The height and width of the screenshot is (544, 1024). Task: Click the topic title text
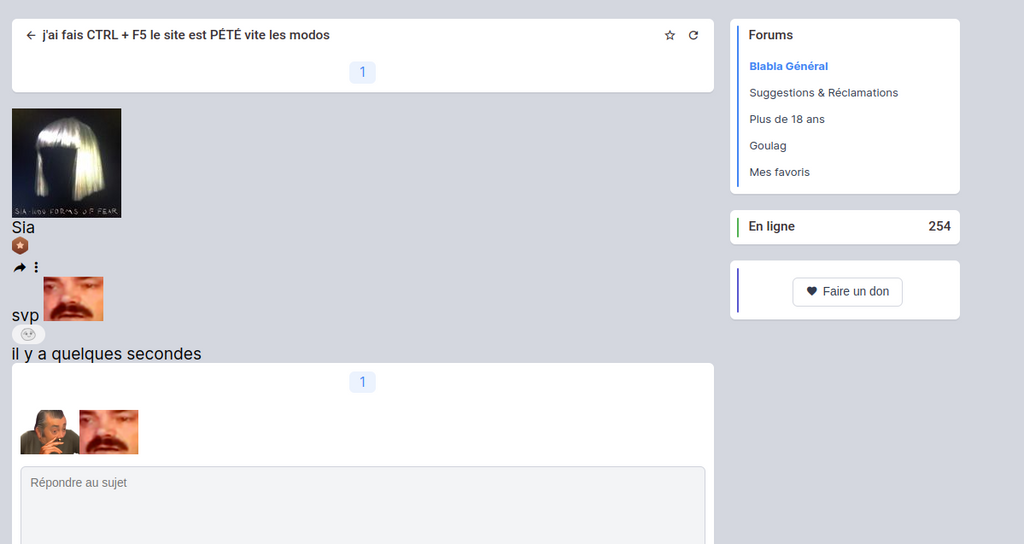tap(186, 35)
